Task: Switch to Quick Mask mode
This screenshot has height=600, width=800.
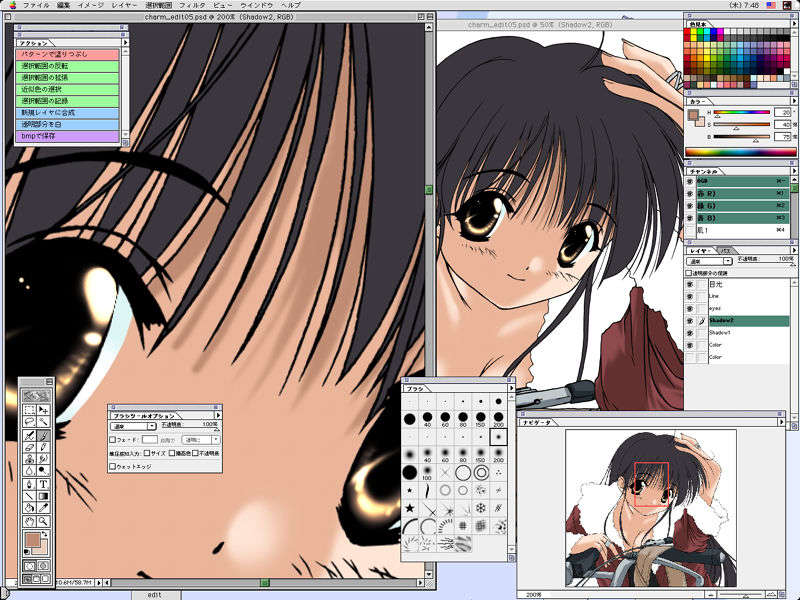Action: click(x=43, y=565)
